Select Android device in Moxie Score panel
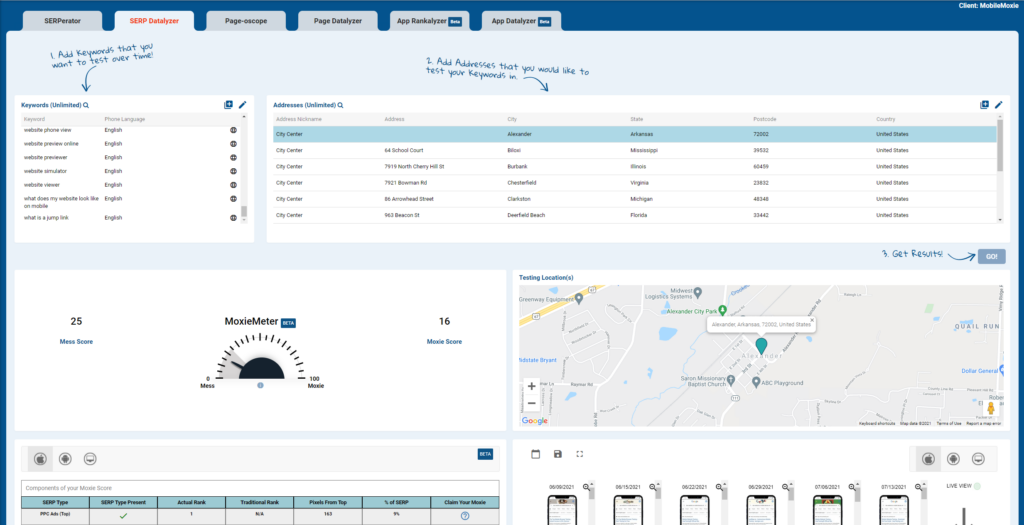Screen dimensions: 1024x525 tap(65, 459)
